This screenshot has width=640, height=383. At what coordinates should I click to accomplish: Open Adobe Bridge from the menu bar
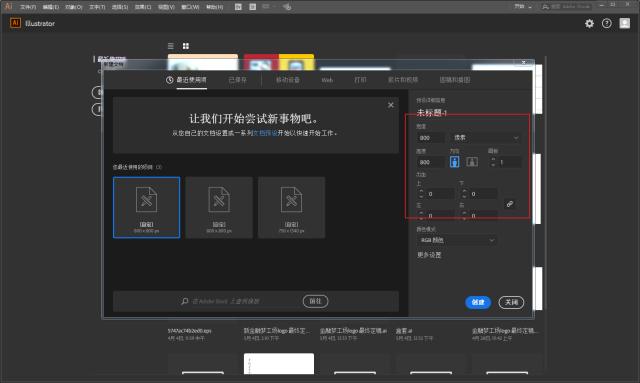pyautogui.click(x=238, y=7)
